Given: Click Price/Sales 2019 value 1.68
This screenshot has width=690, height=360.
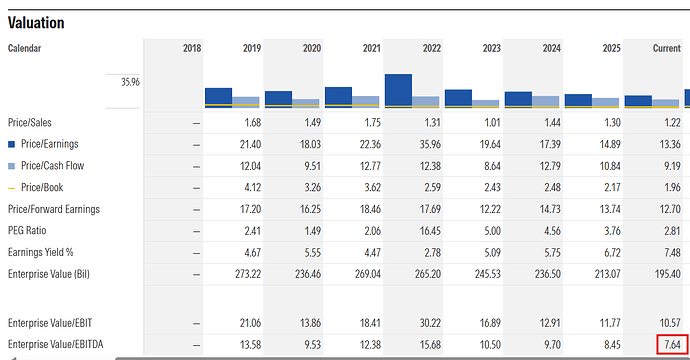Looking at the screenshot, I should tap(253, 123).
